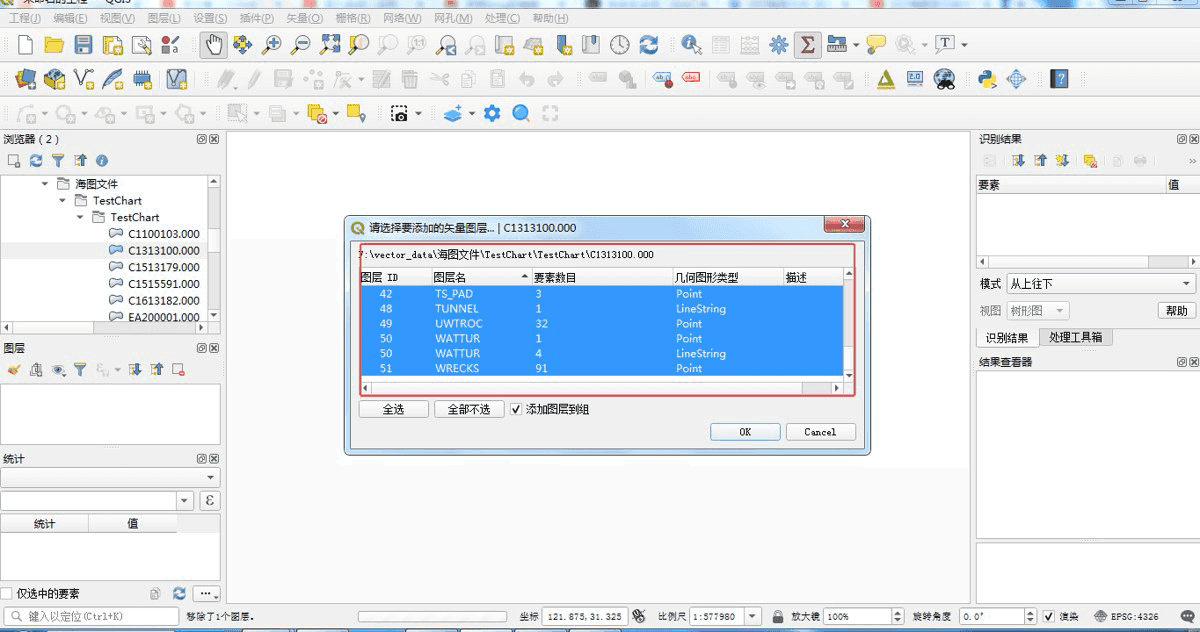1200x632 pixels.
Task: Click the Cancel button in dialog
Action: [820, 432]
